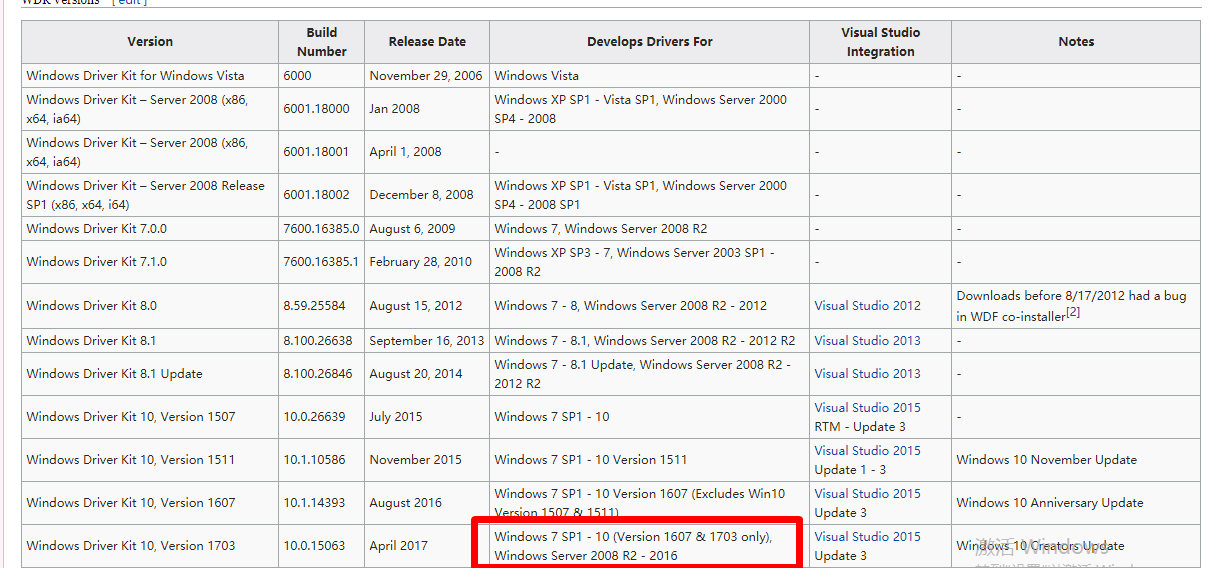Click the Visual Studio Integration column header
The width and height of the screenshot is (1208, 568).
[880, 42]
